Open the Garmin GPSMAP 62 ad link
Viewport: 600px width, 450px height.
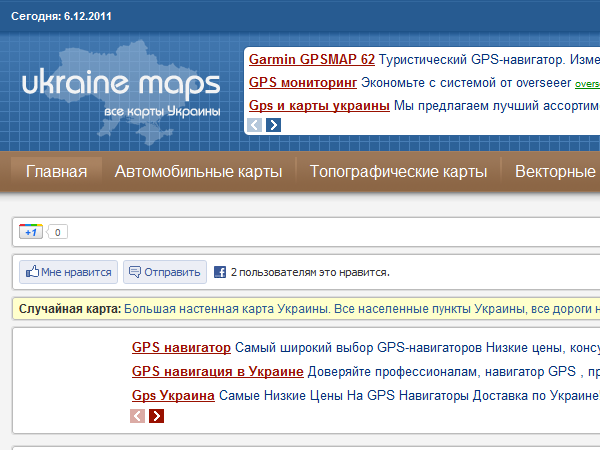[312, 59]
